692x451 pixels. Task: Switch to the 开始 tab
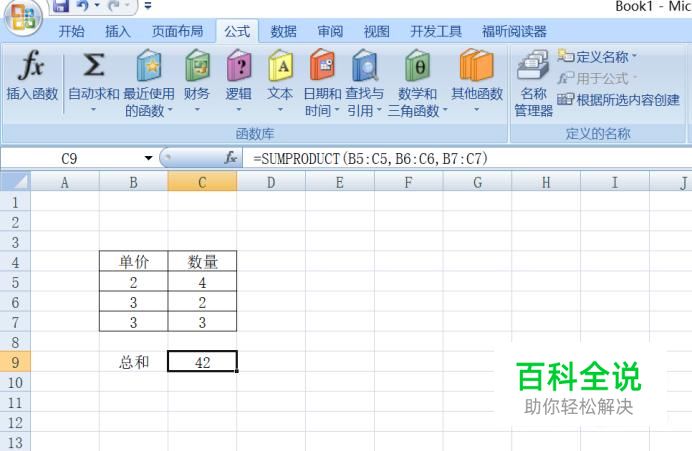[71, 31]
